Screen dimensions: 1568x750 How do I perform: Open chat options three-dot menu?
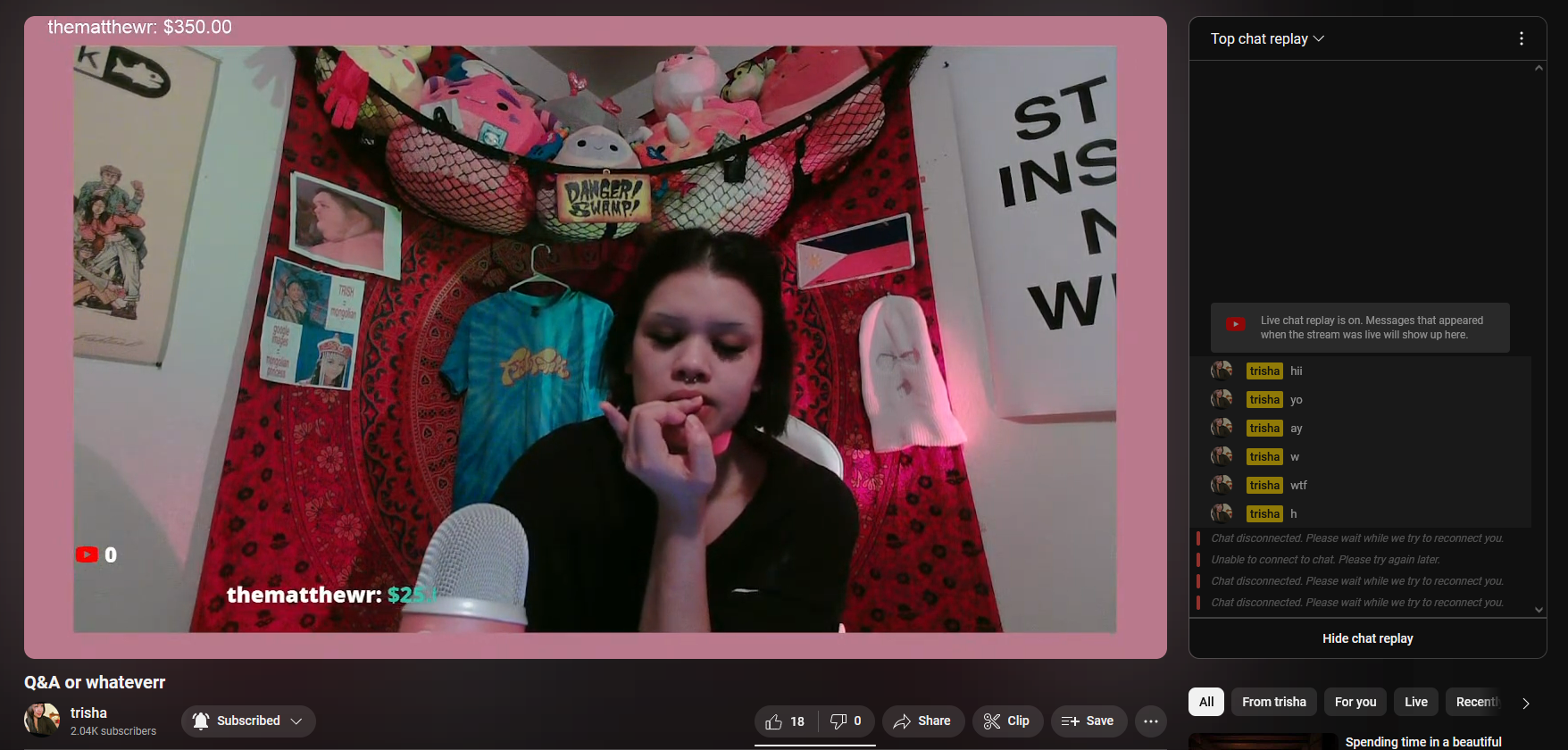point(1522,39)
